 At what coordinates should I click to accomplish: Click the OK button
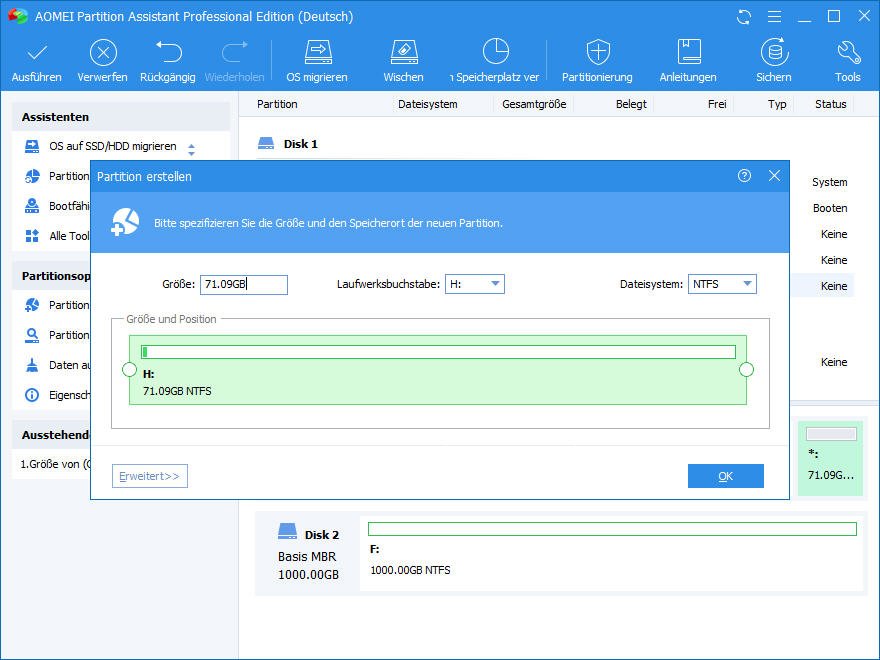click(726, 476)
